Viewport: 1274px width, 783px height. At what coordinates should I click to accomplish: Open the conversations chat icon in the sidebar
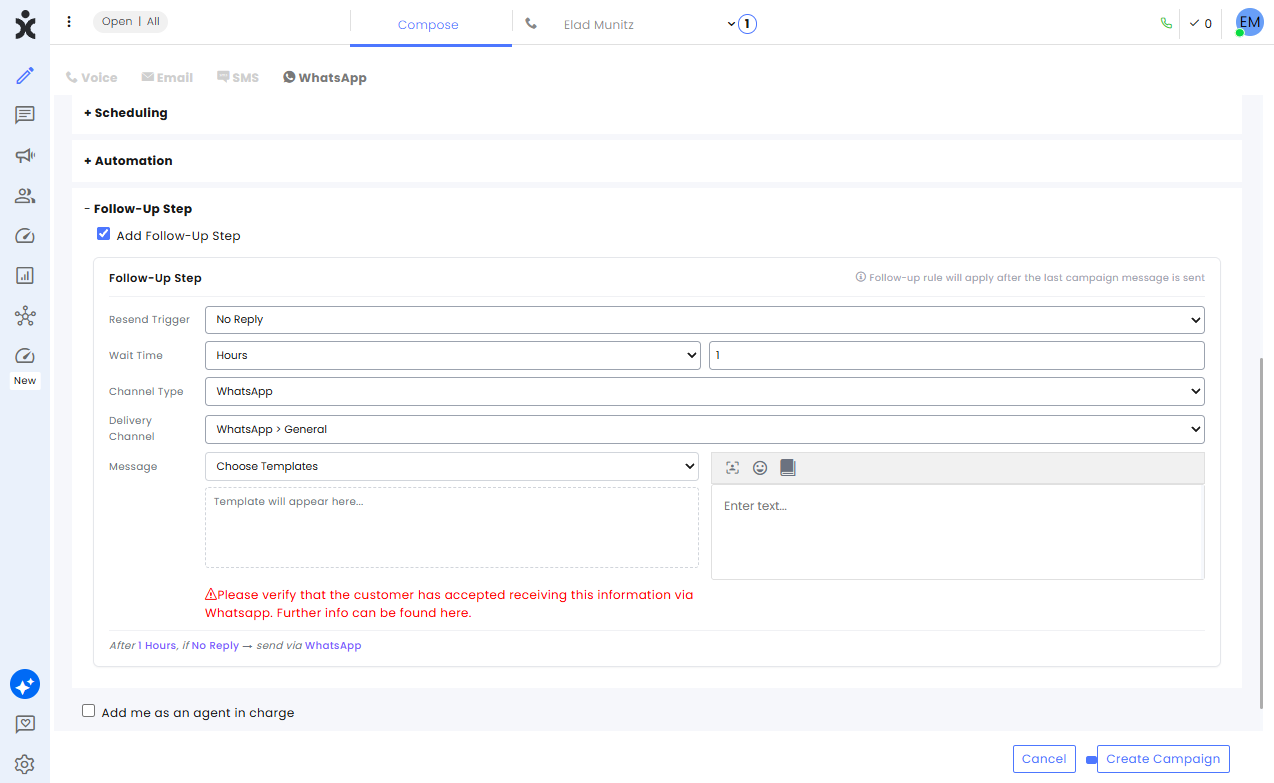(25, 115)
